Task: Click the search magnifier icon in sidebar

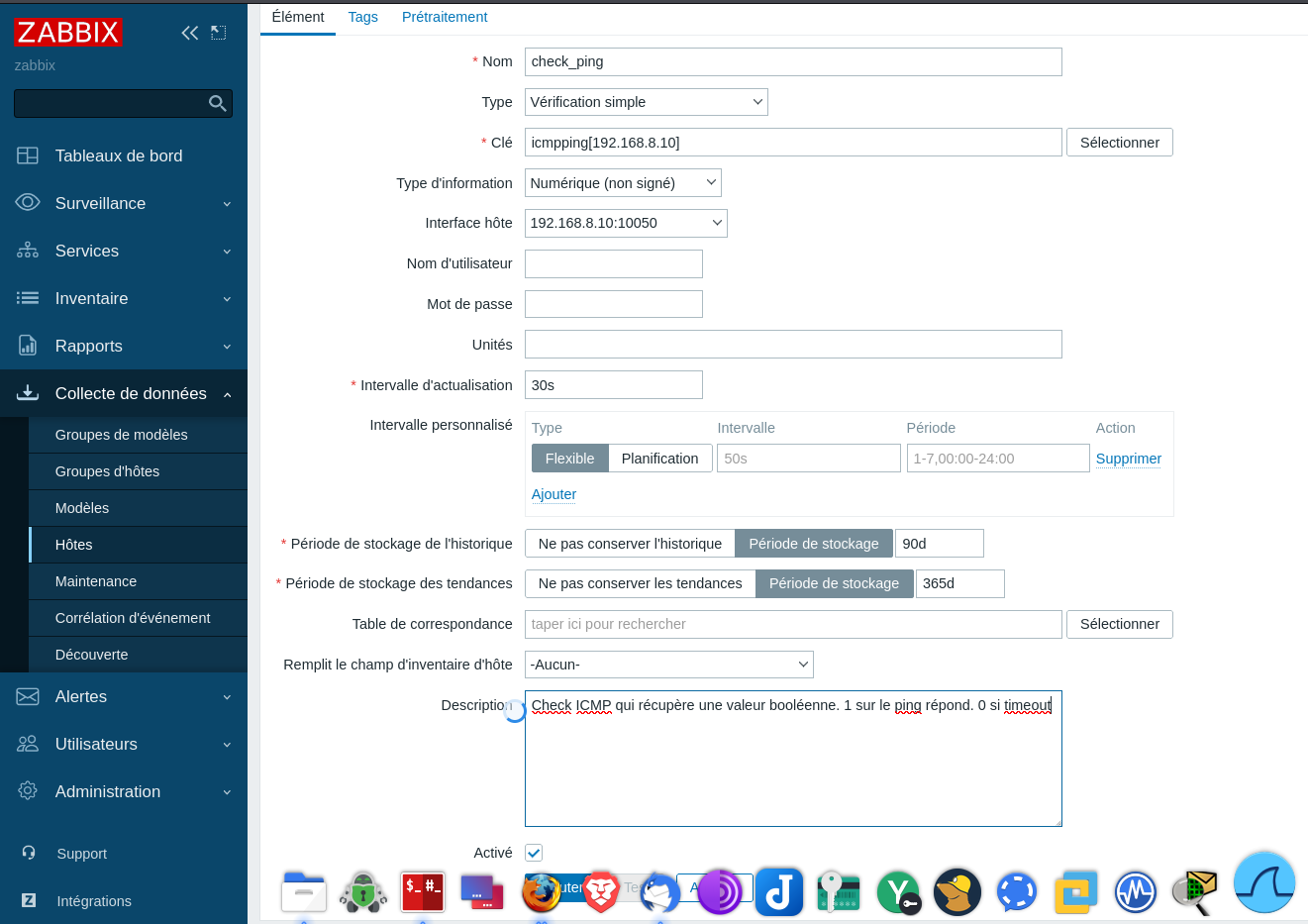Action: (x=218, y=103)
